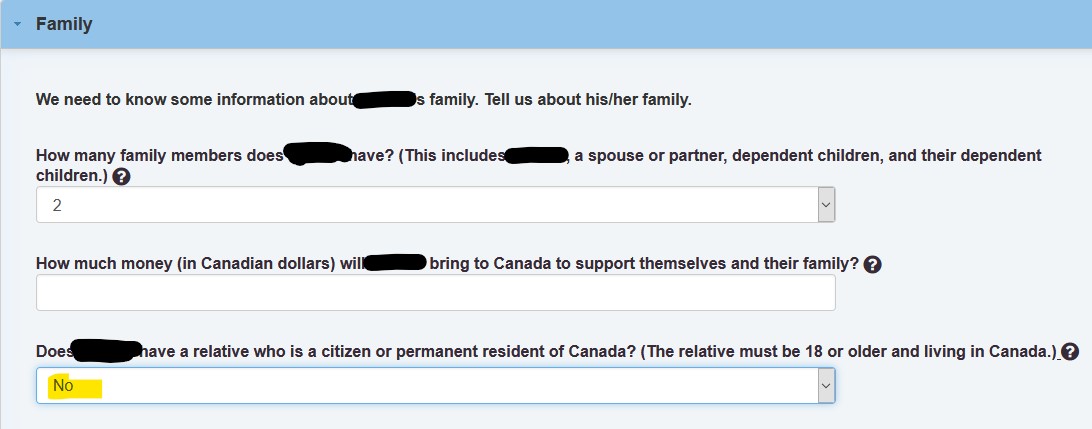This screenshot has height=429, width=1092.
Task: Focus the Canadian dollars amount field
Action: pyautogui.click(x=435, y=292)
